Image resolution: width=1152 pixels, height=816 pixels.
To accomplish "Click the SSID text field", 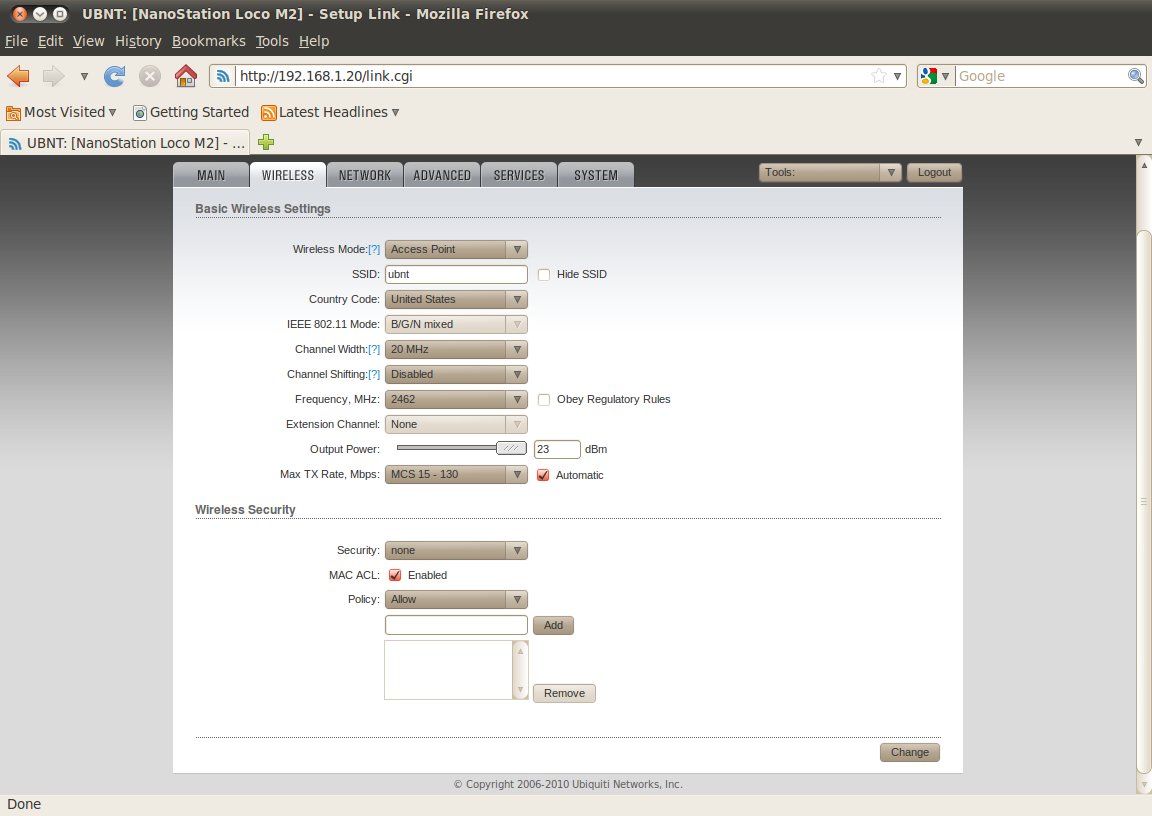I will (x=456, y=274).
